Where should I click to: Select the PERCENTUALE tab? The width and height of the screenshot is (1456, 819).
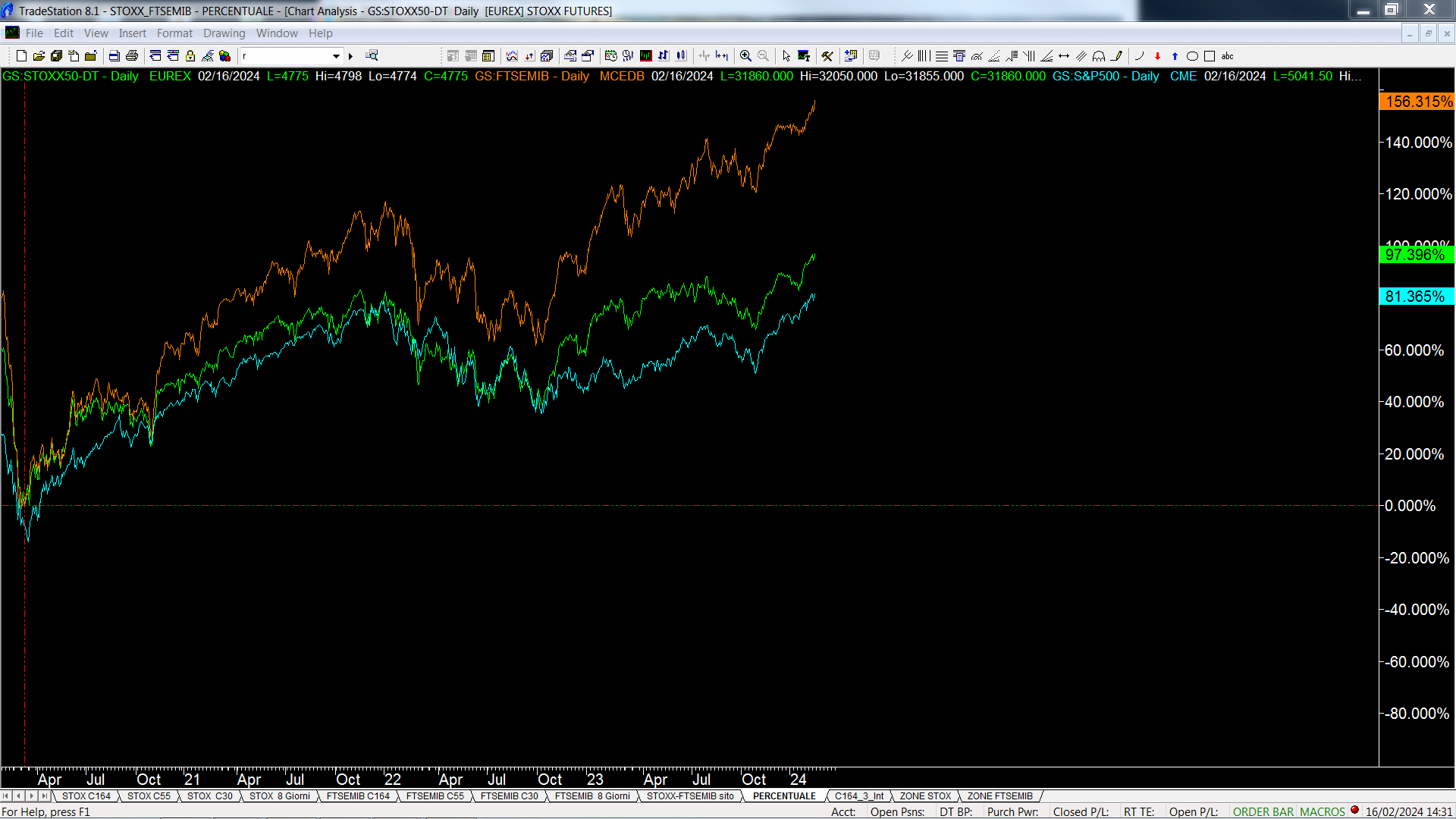point(784,796)
